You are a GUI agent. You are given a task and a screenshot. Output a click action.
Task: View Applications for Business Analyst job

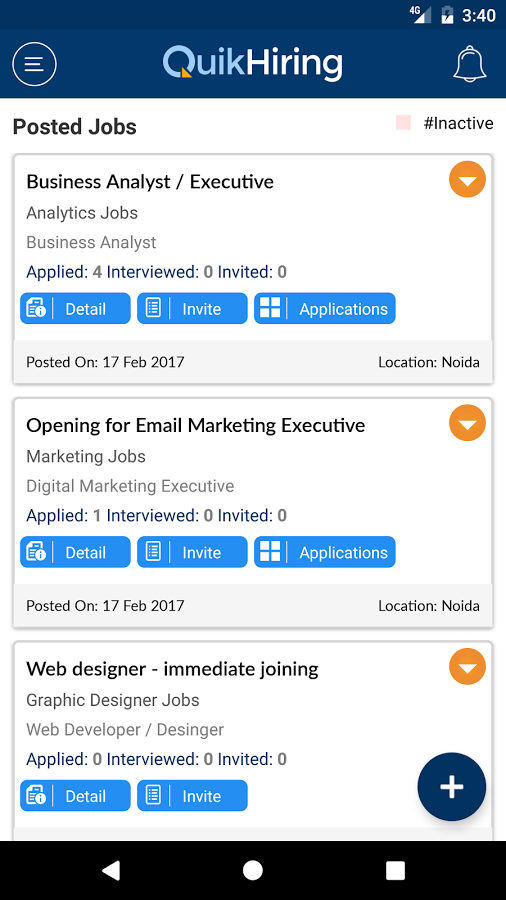point(325,309)
